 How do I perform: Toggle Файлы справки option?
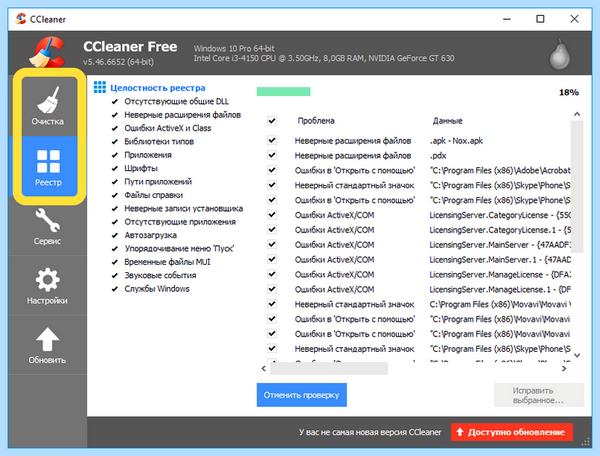114,195
